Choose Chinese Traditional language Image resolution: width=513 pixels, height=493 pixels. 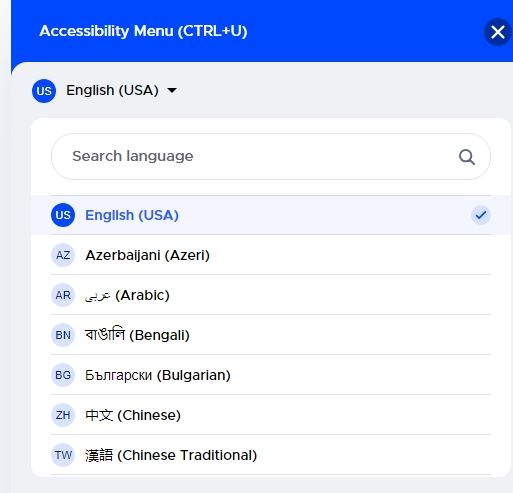(x=271, y=455)
